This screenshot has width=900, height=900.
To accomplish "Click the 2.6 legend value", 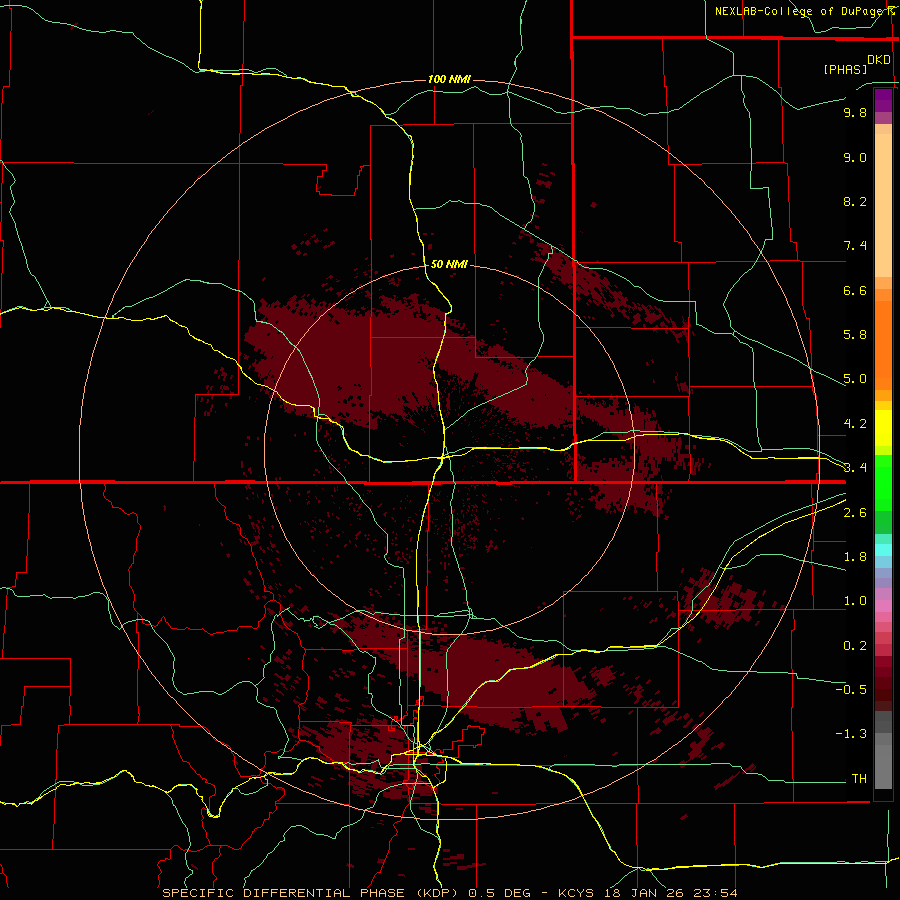I will tap(855, 513).
